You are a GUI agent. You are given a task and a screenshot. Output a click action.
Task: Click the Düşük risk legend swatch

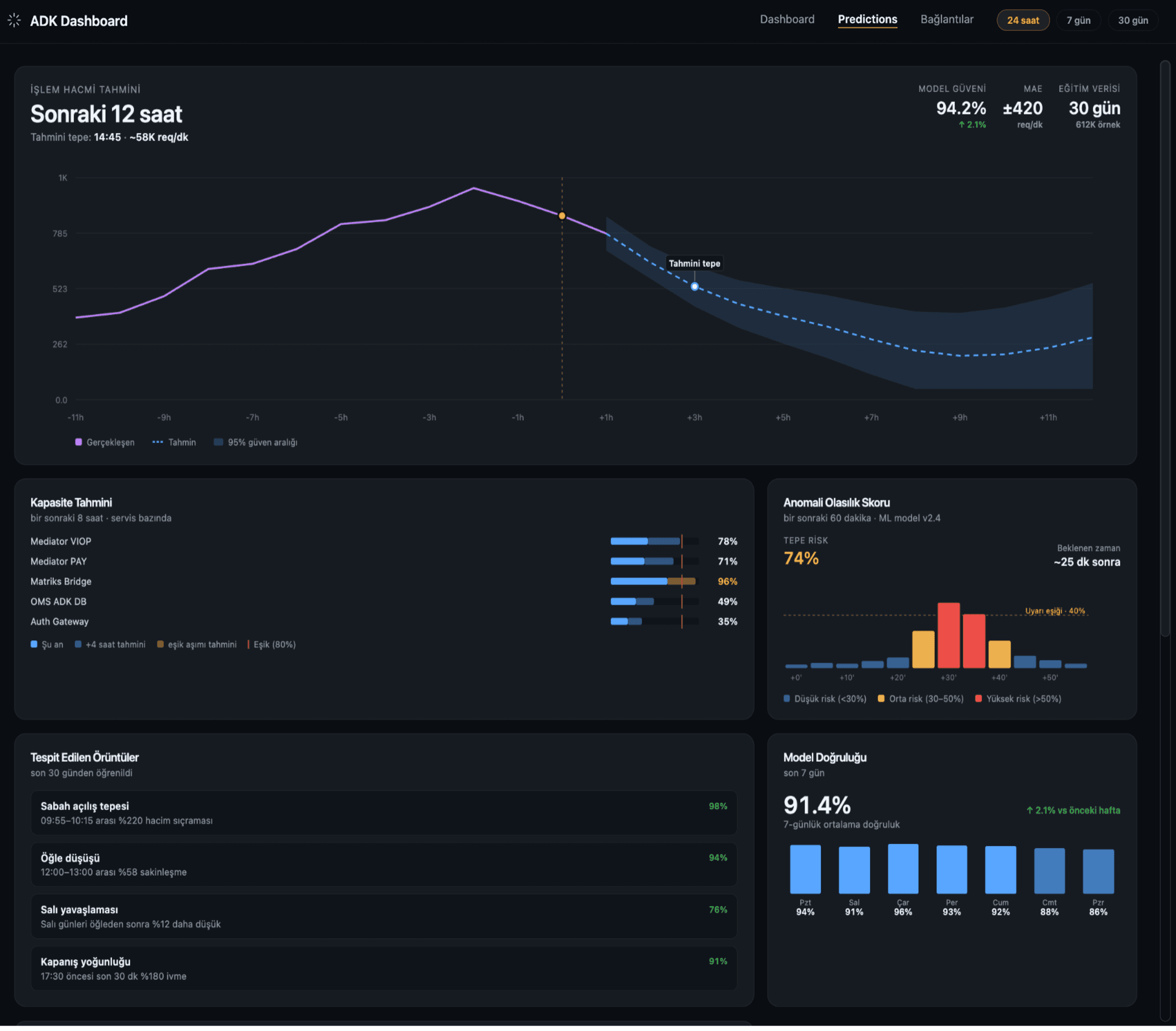(786, 698)
